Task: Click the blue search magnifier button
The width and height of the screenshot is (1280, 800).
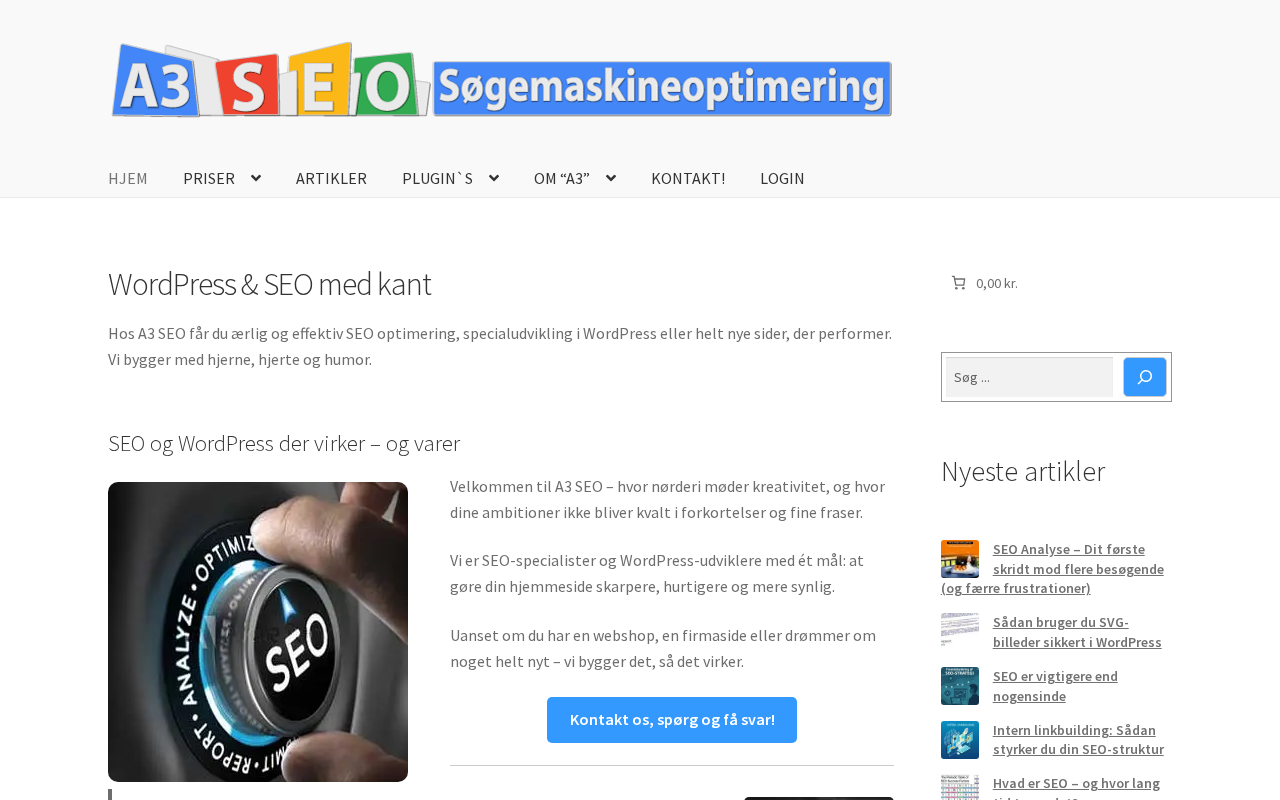Action: coord(1144,377)
